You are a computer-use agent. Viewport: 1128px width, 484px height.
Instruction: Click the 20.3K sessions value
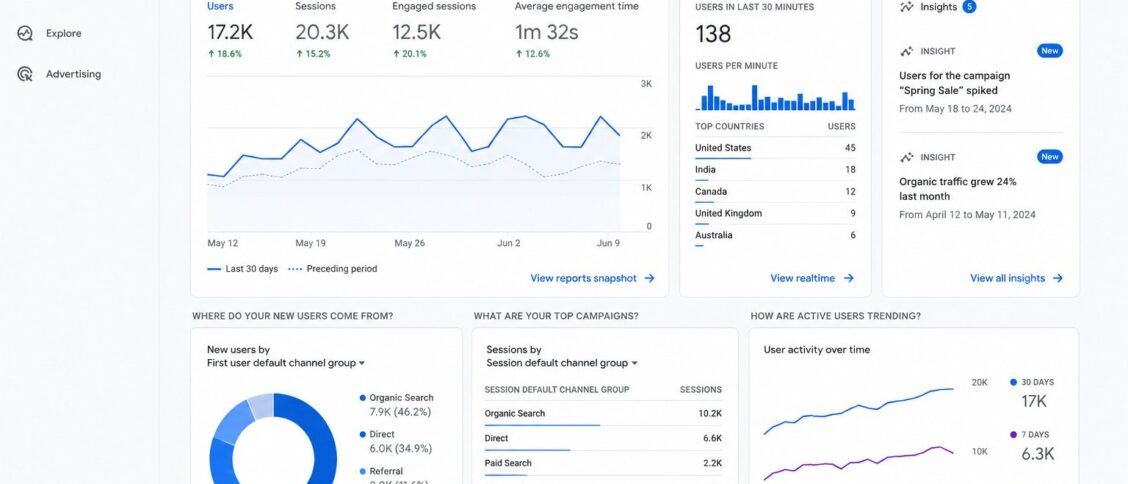coord(322,32)
